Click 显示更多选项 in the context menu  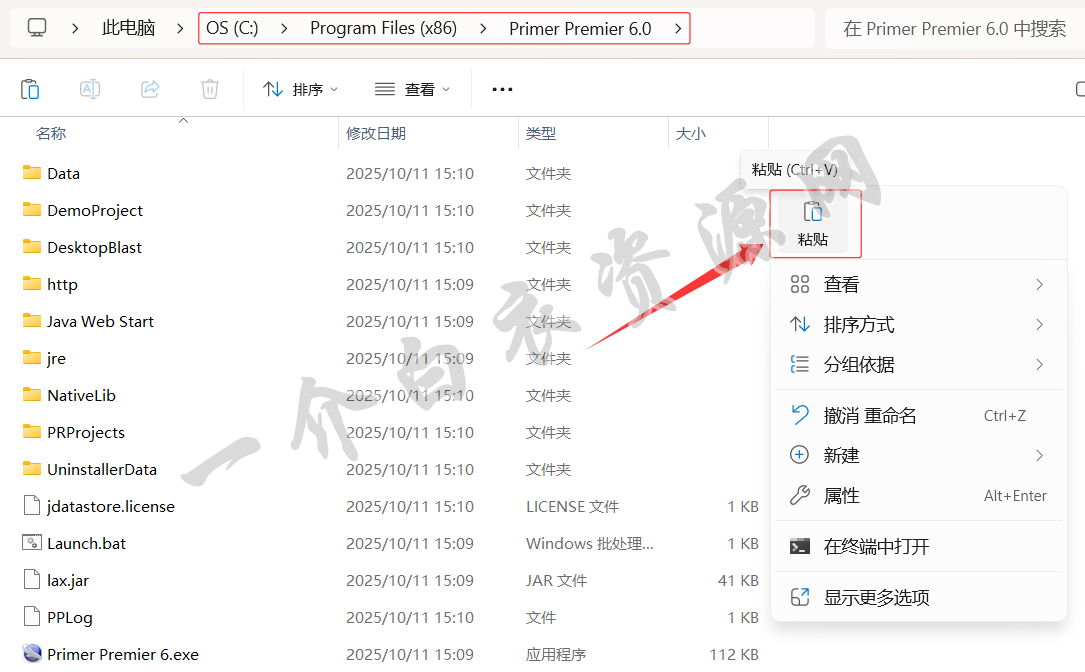[876, 597]
